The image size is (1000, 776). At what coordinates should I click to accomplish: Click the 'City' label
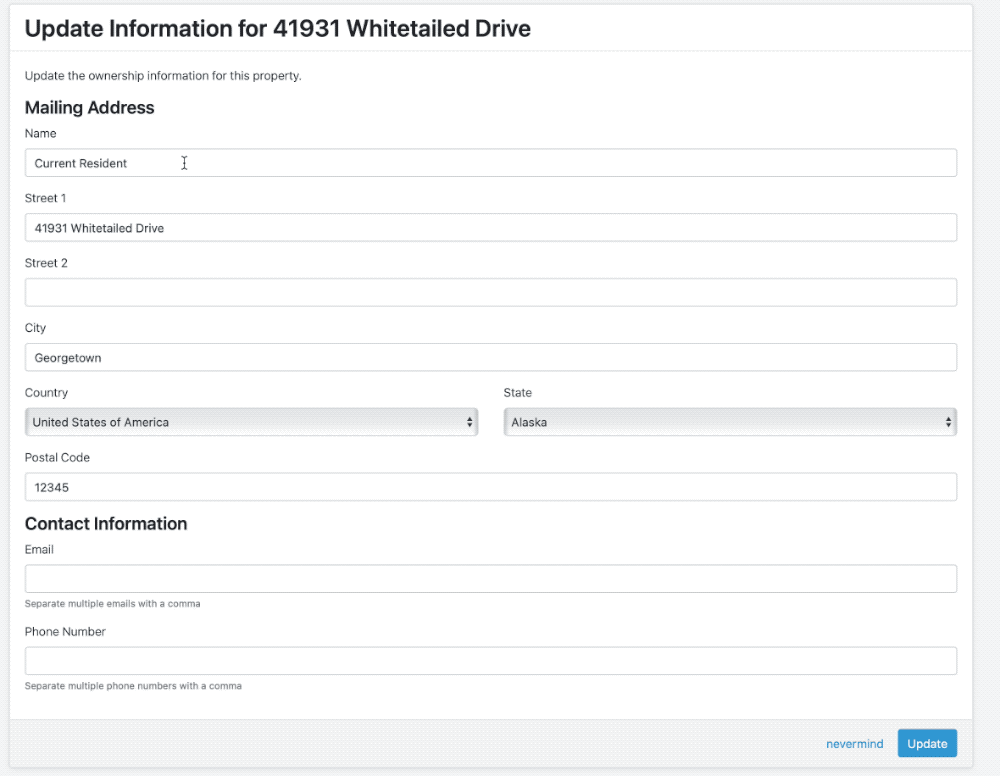pos(35,328)
